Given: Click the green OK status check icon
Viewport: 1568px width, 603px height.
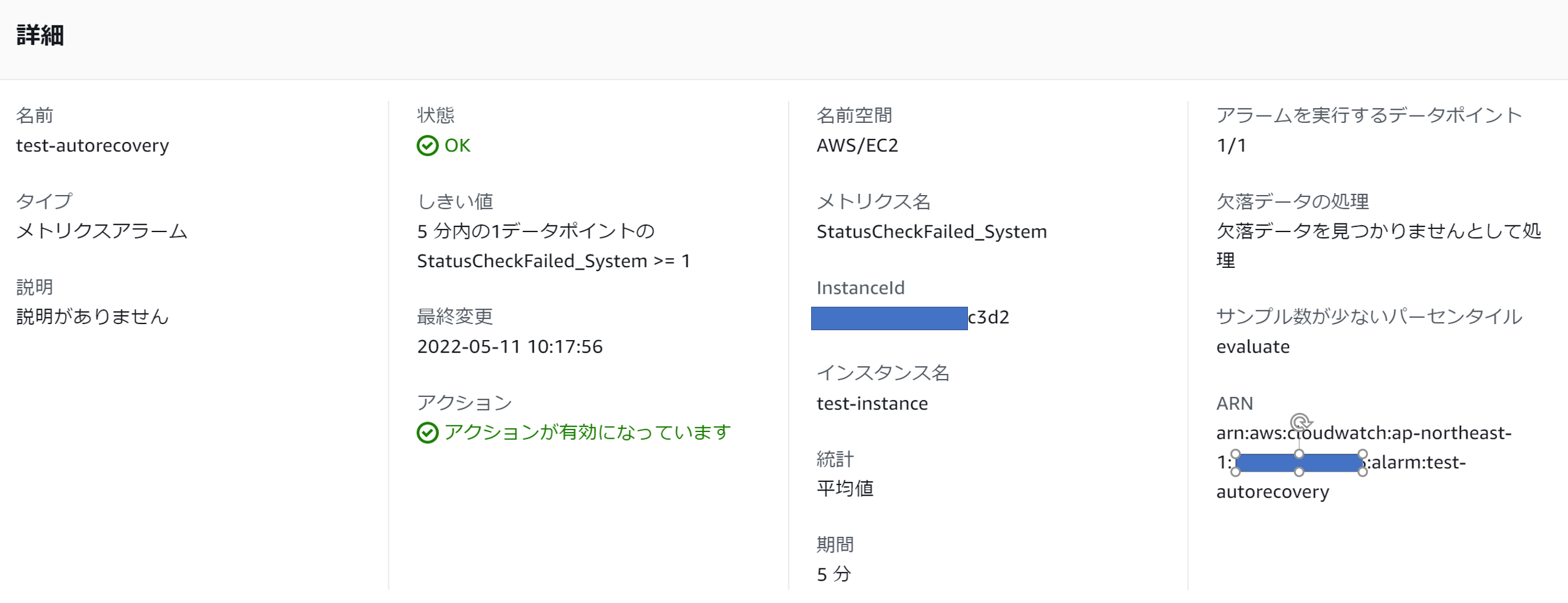Looking at the screenshot, I should point(427,146).
